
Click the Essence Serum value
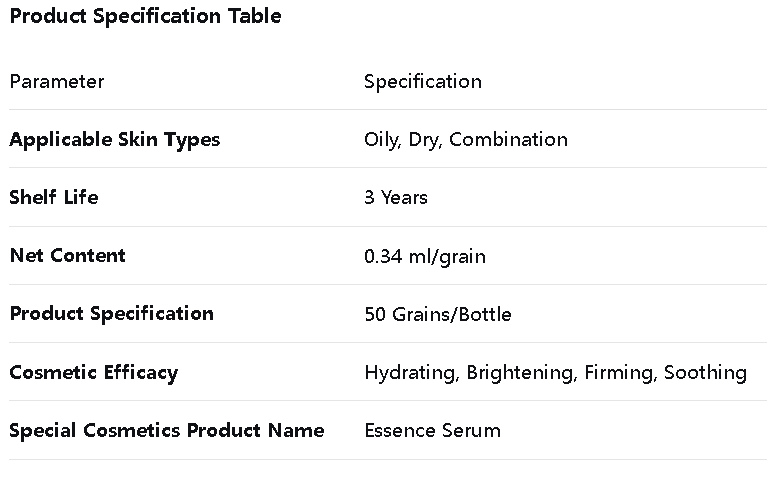coord(432,431)
